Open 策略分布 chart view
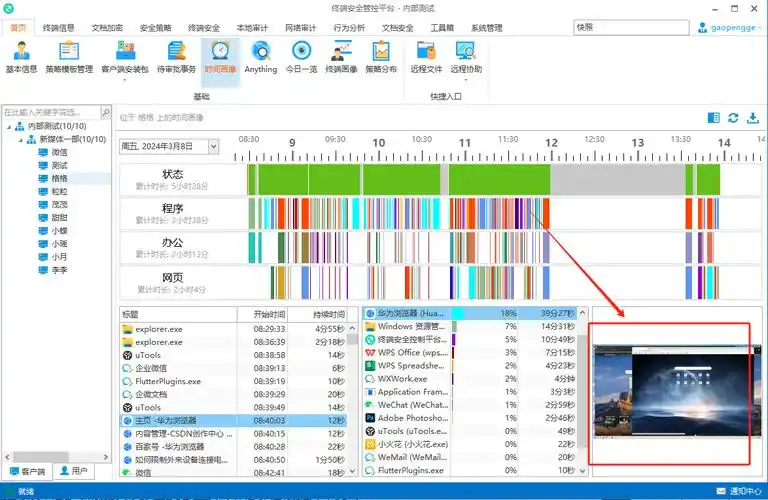 (380, 56)
